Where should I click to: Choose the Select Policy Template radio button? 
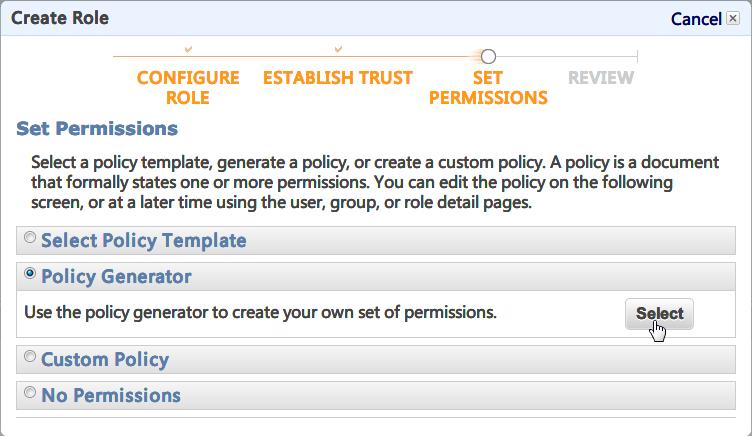(x=30, y=238)
